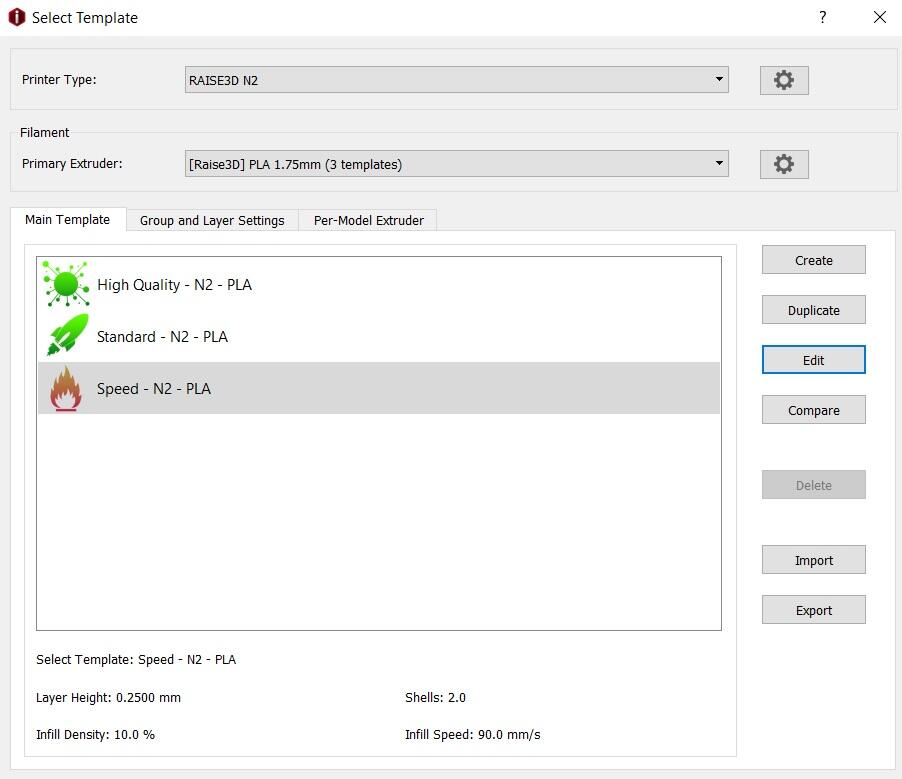Open the Primary Extruder filament dropdown
The width and height of the screenshot is (902, 779).
click(x=456, y=164)
